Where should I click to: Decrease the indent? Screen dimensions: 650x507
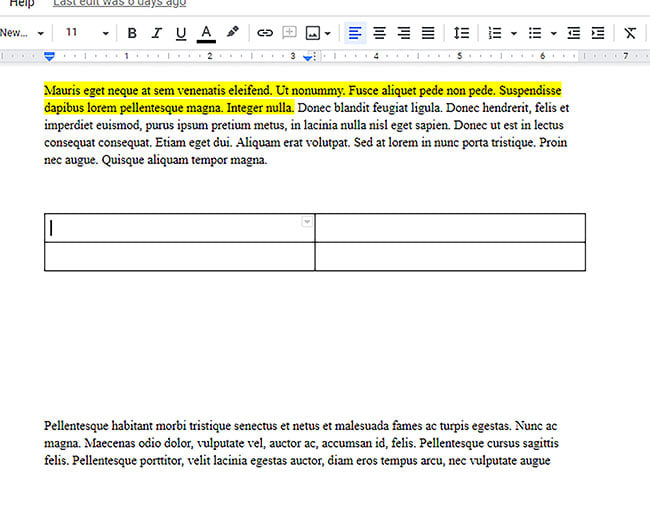tap(574, 33)
